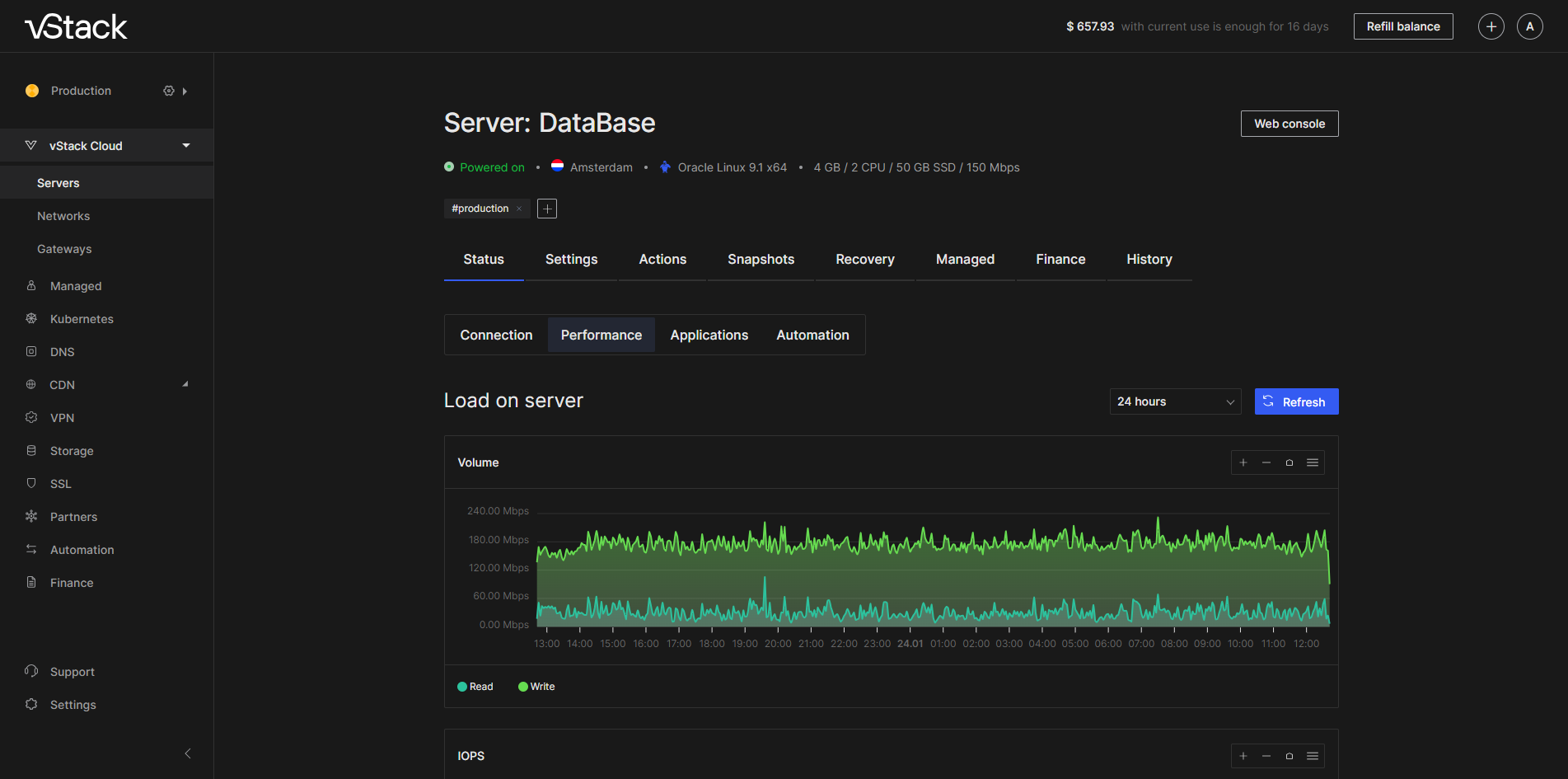Viewport: 1568px width, 779px height.
Task: Remove the #production tag
Action: (519, 209)
